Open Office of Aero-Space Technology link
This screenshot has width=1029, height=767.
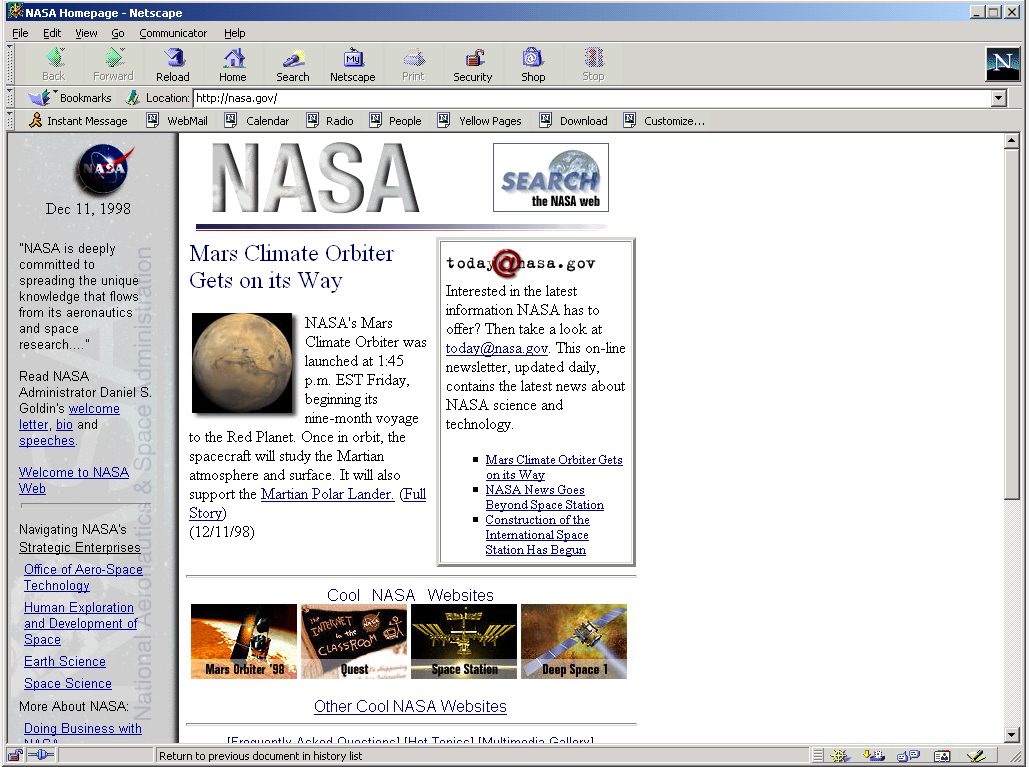[x=83, y=577]
